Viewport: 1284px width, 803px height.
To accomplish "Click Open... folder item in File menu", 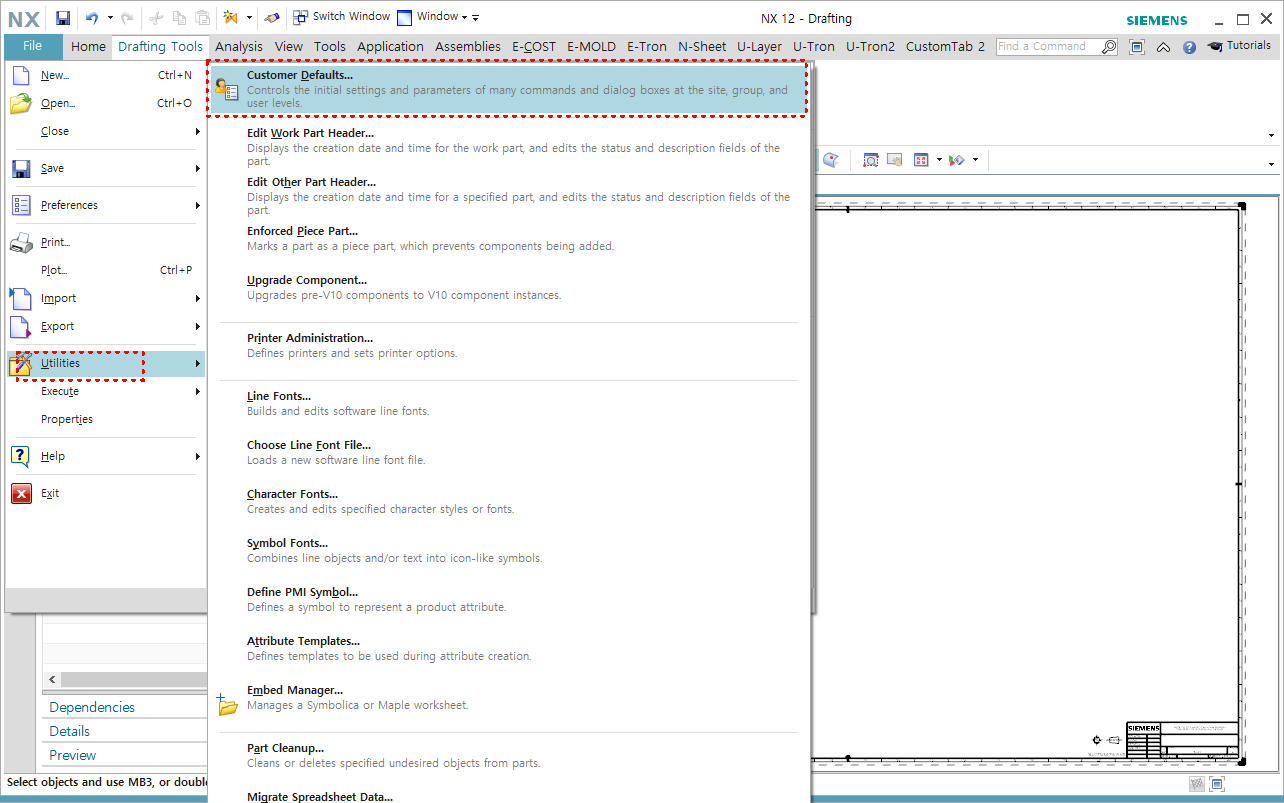I will 105,103.
